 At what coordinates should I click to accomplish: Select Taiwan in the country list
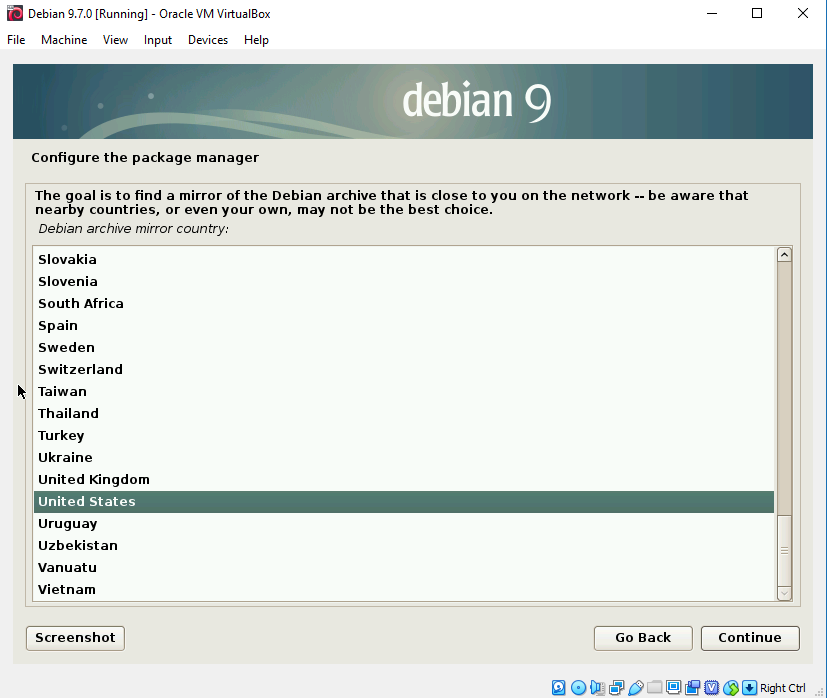[404, 391]
